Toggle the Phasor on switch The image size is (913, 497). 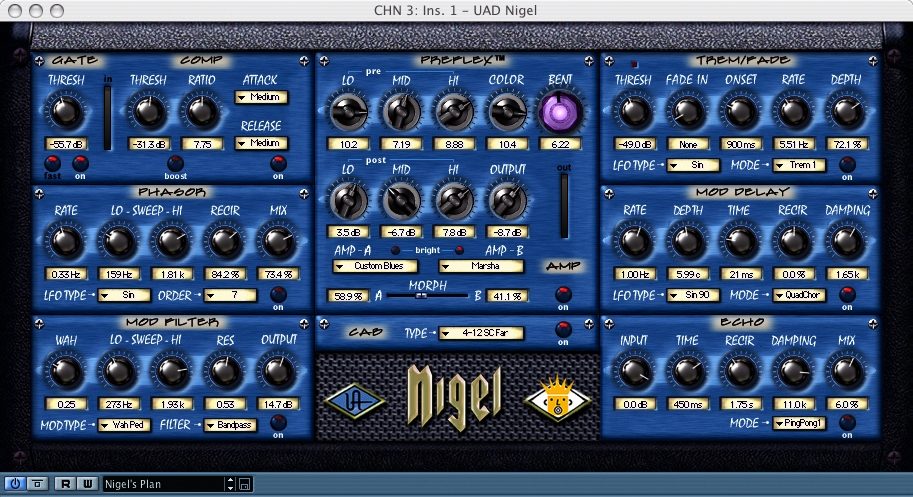point(278,294)
